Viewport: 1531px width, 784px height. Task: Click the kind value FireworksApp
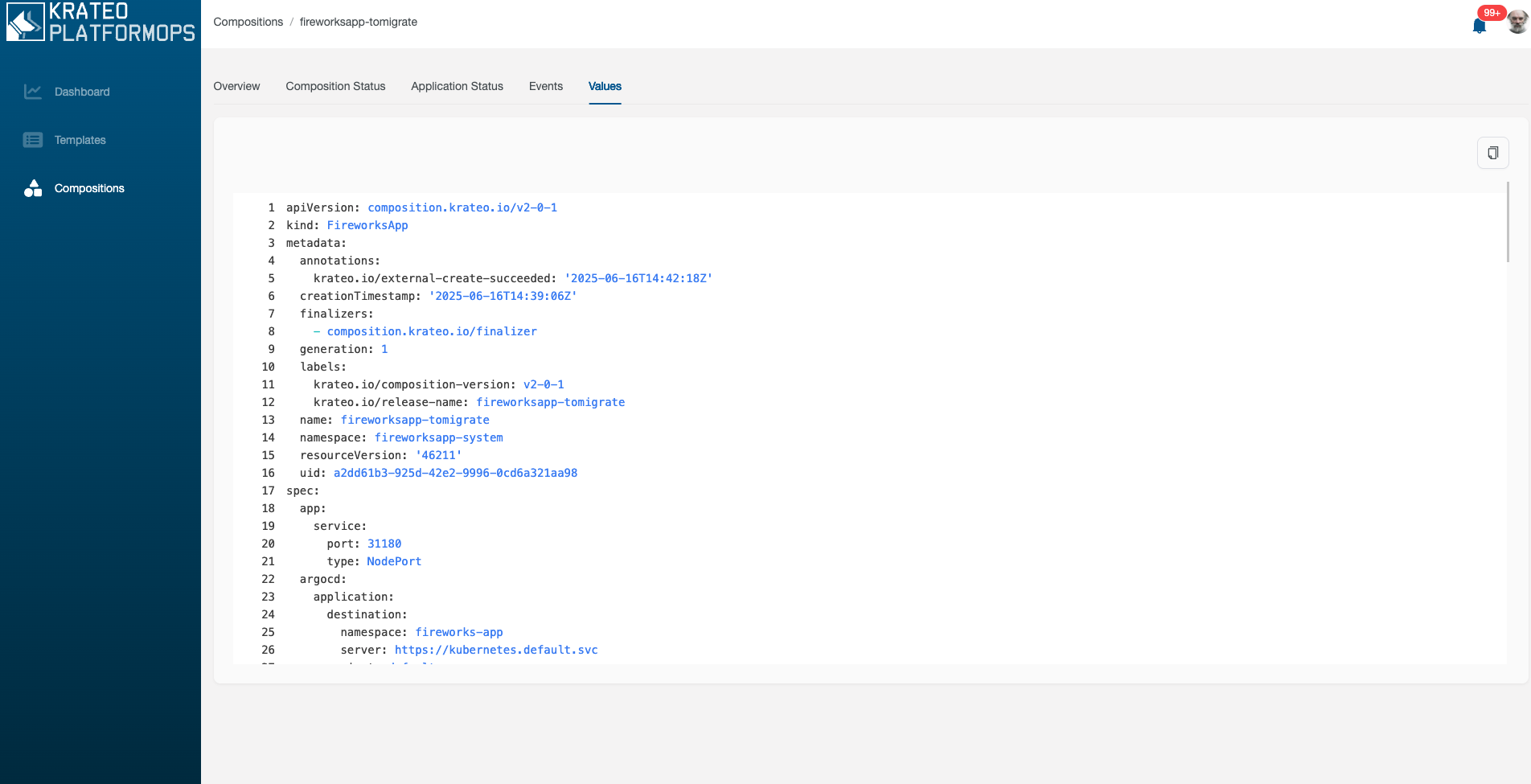(x=367, y=225)
